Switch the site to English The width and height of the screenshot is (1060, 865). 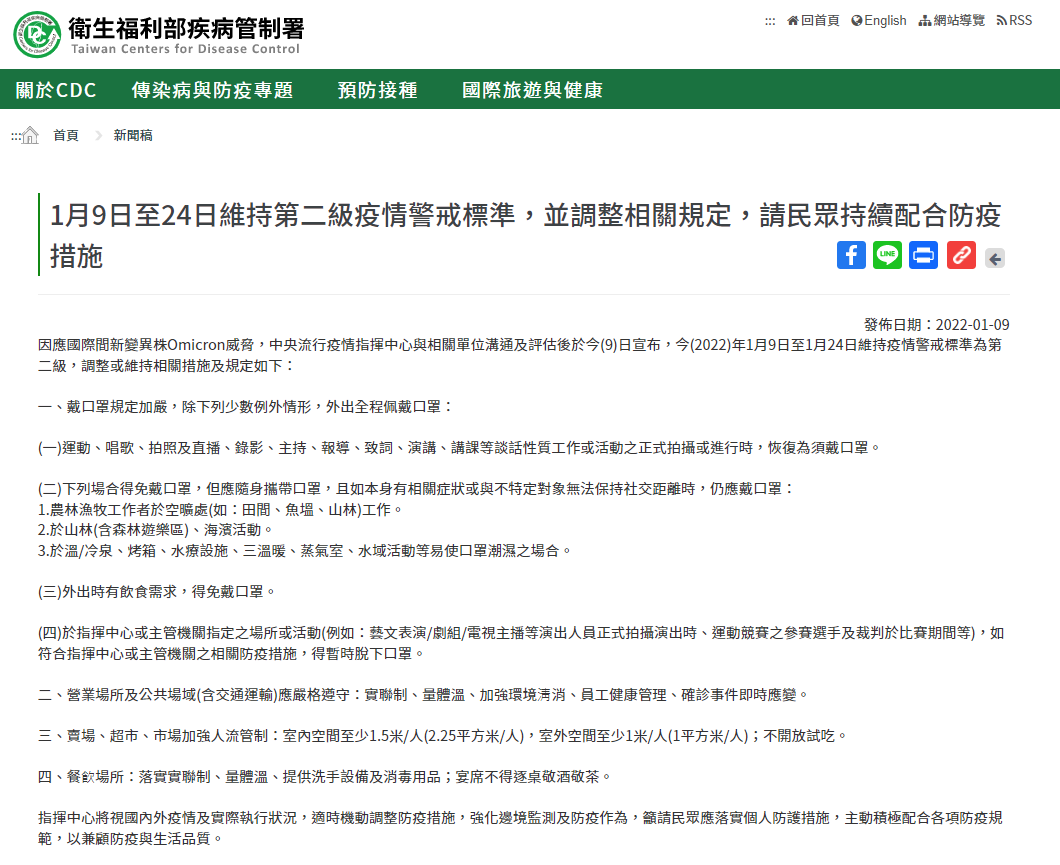tap(879, 21)
